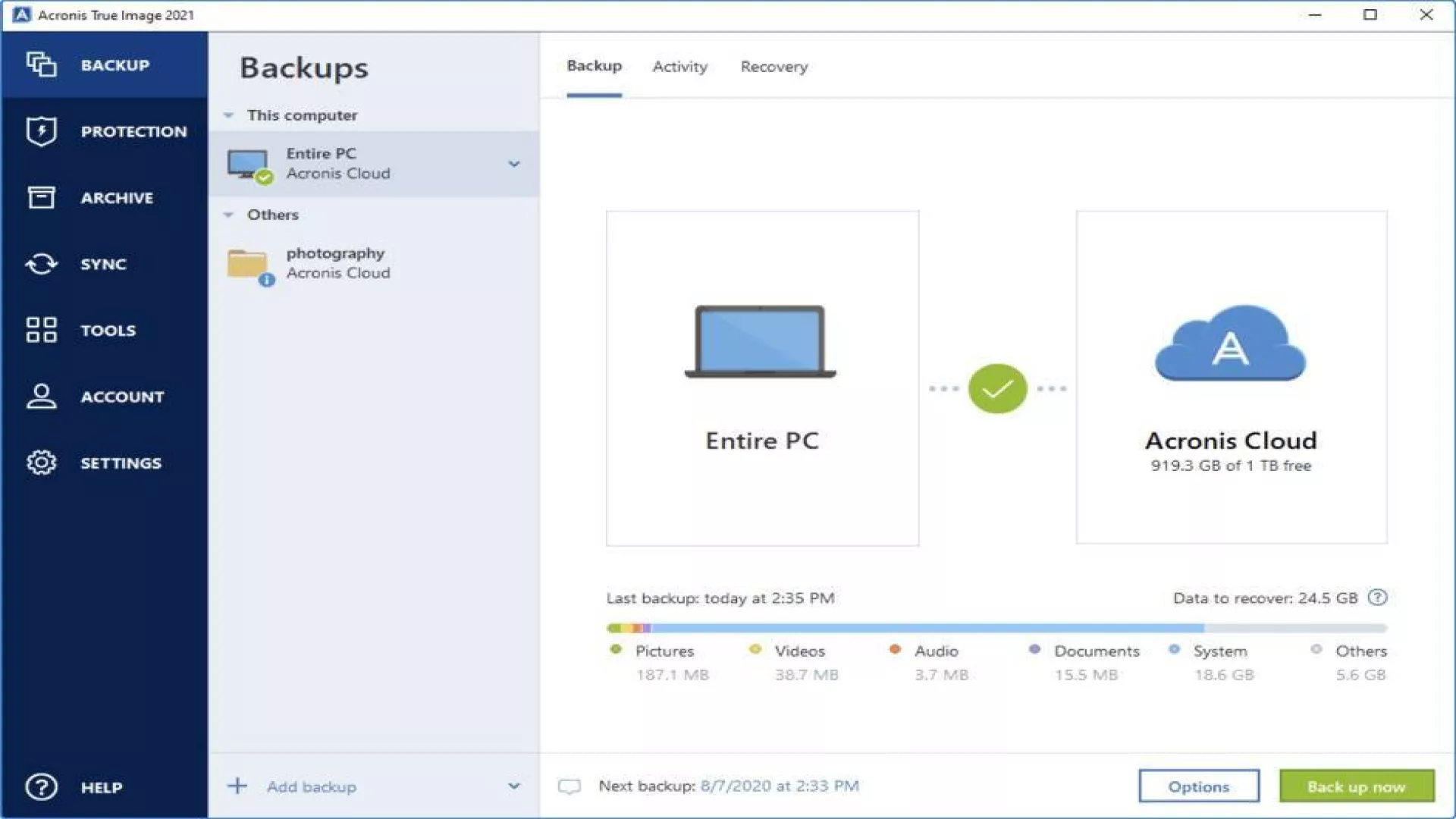The height and width of the screenshot is (819, 1456).
Task: Open the Add backup dropdown arrow
Action: tap(513, 786)
